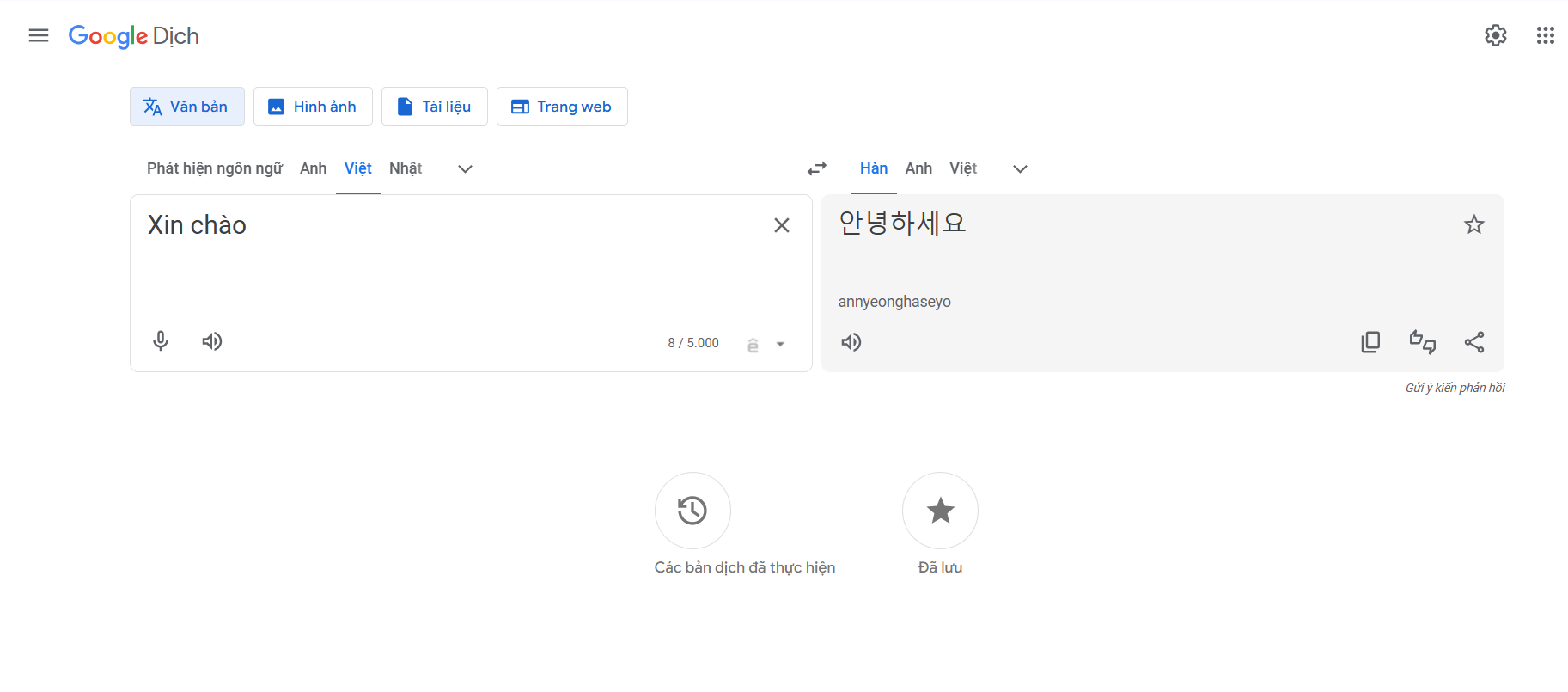Expand the target language list chevron
The height and width of the screenshot is (692, 1568).
pyautogui.click(x=1020, y=169)
